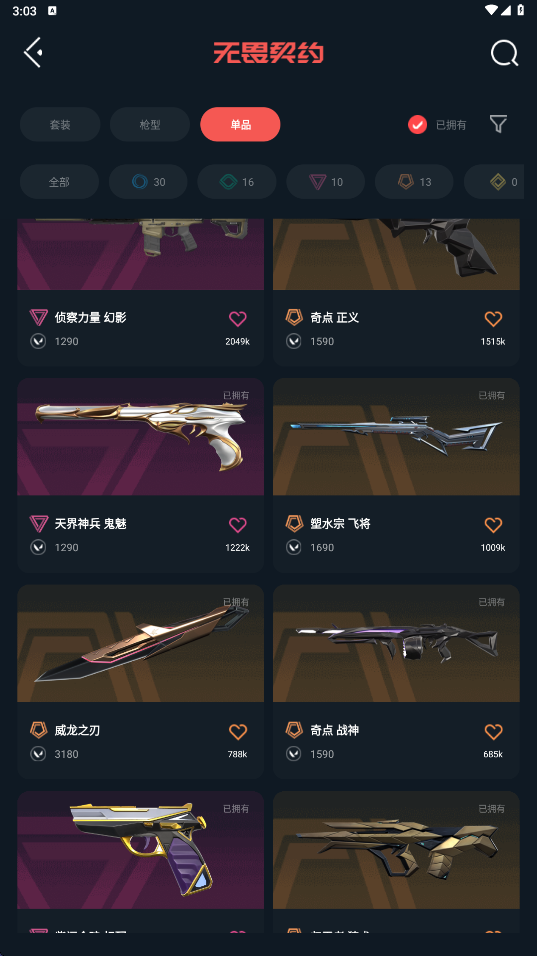Switch to the 套装 tab
Viewport: 537px width, 956px height.
[60, 124]
